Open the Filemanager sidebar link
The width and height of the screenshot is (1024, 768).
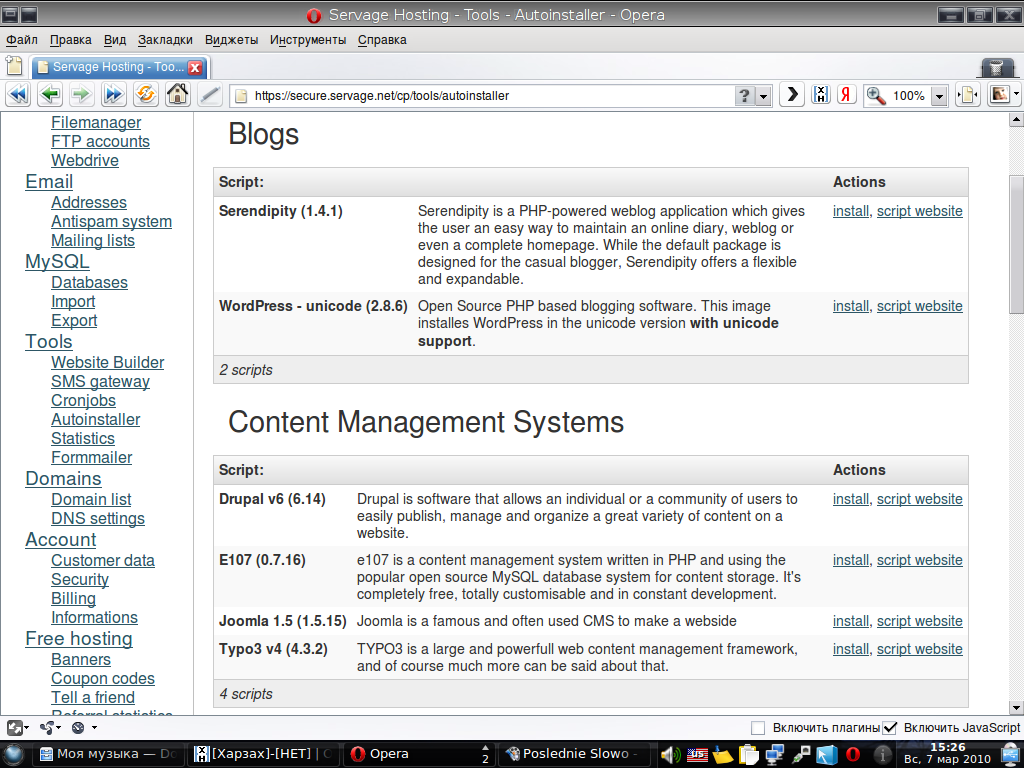96,122
